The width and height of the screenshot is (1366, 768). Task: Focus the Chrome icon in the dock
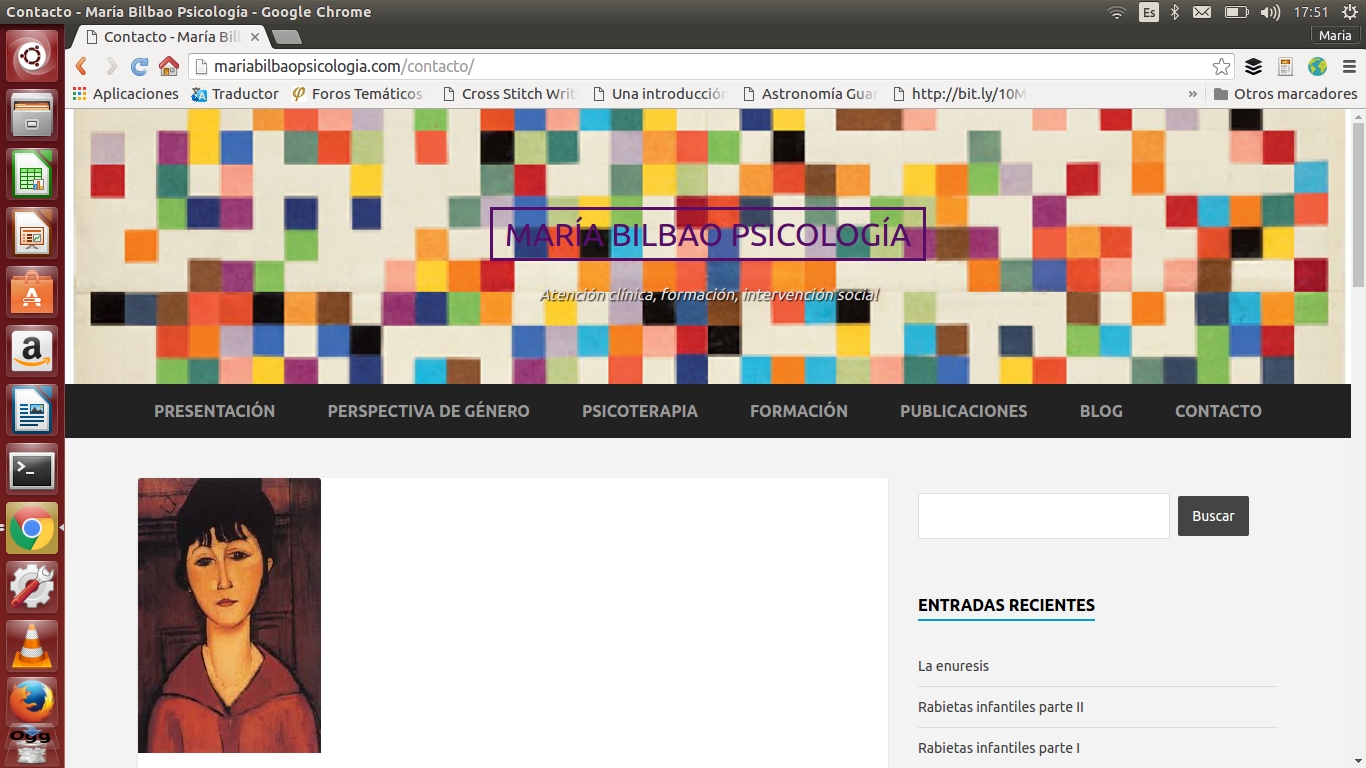coord(32,529)
